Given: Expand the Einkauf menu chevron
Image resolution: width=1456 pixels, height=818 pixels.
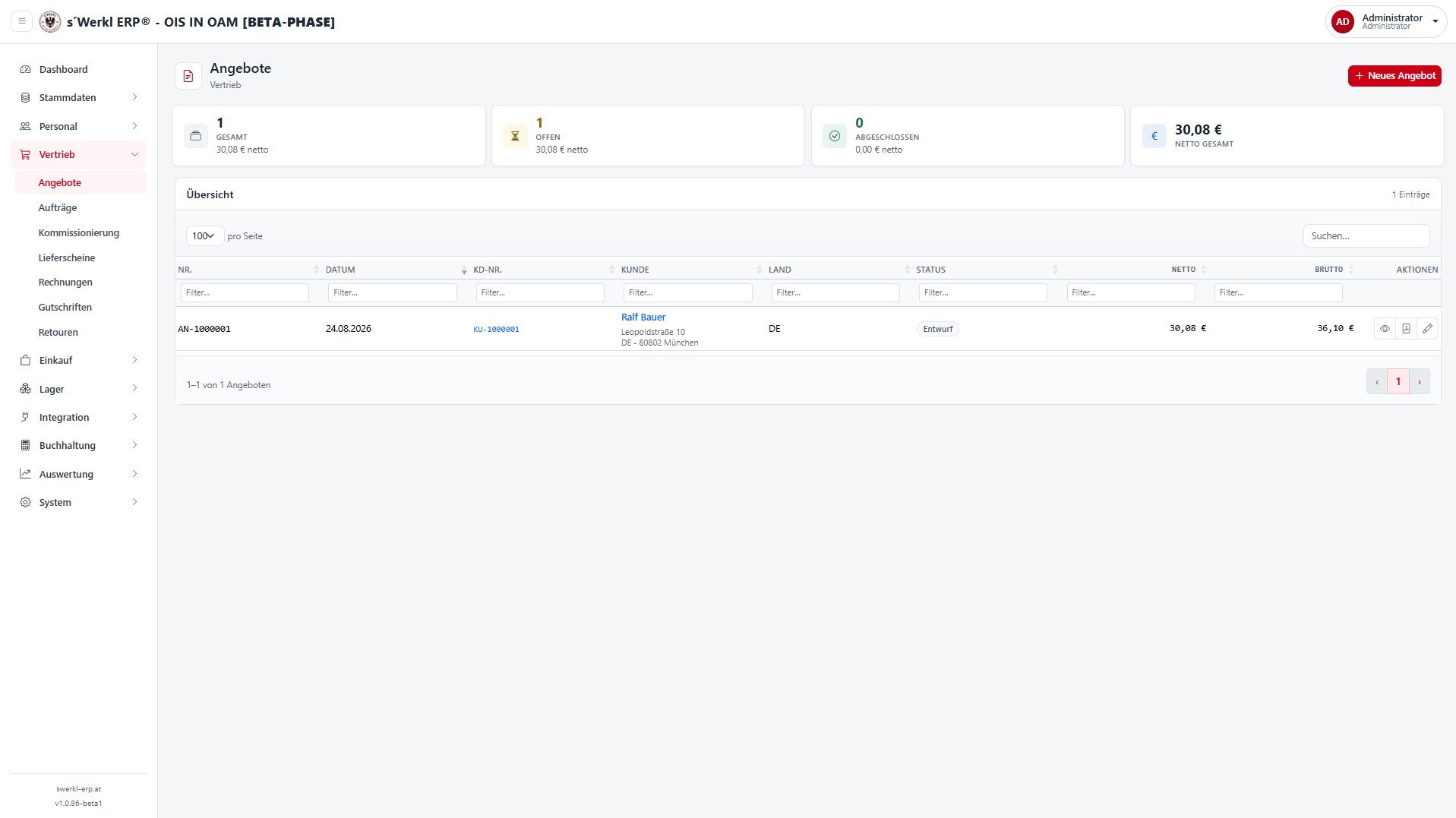Looking at the screenshot, I should point(134,360).
